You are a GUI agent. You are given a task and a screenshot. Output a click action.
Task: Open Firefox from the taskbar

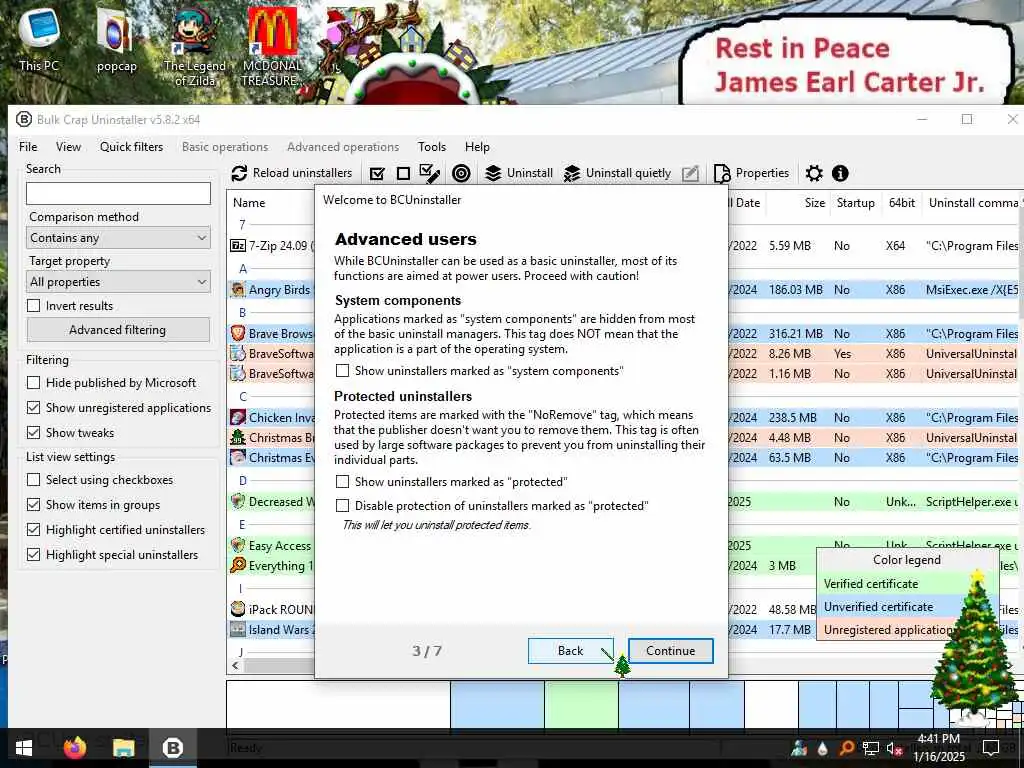coord(74,747)
